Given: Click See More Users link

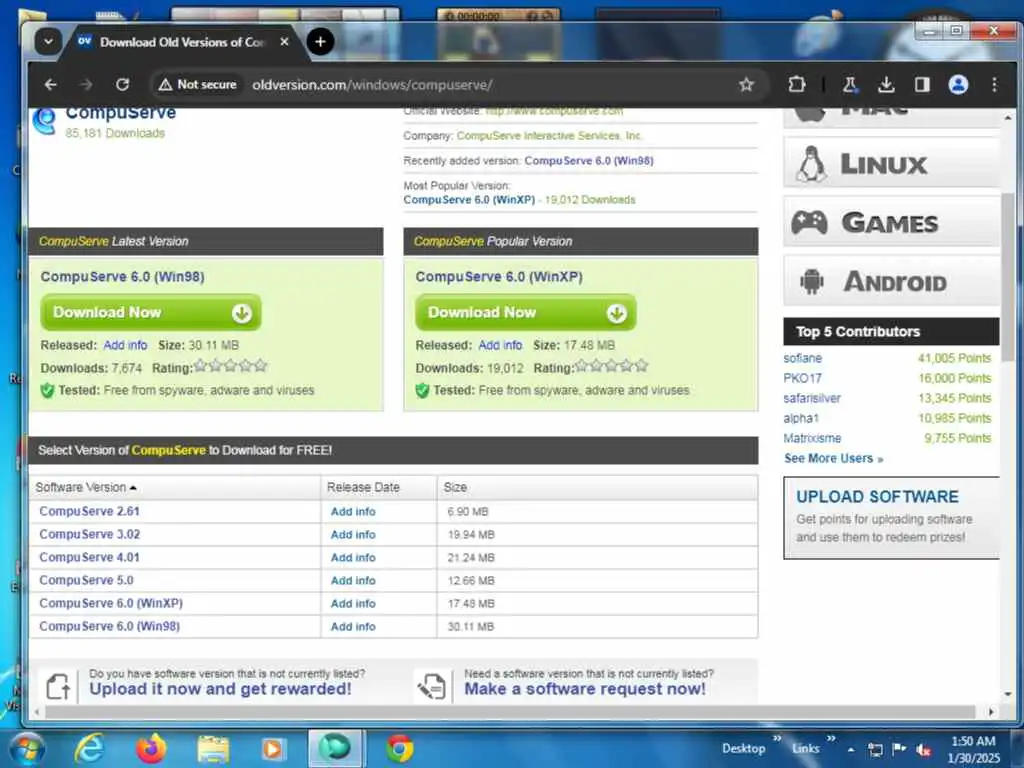Looking at the screenshot, I should [833, 458].
